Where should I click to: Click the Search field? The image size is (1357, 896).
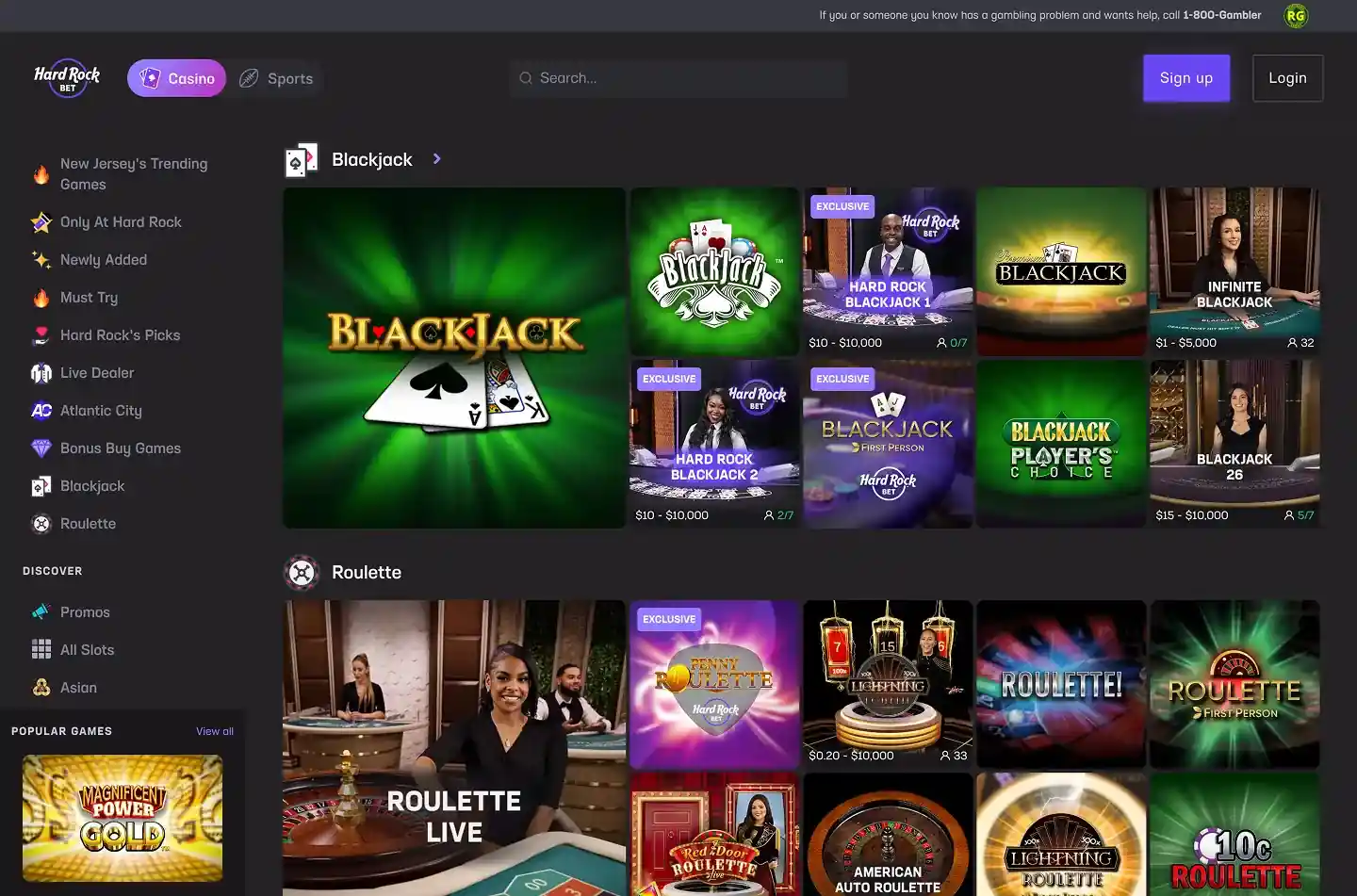(678, 78)
